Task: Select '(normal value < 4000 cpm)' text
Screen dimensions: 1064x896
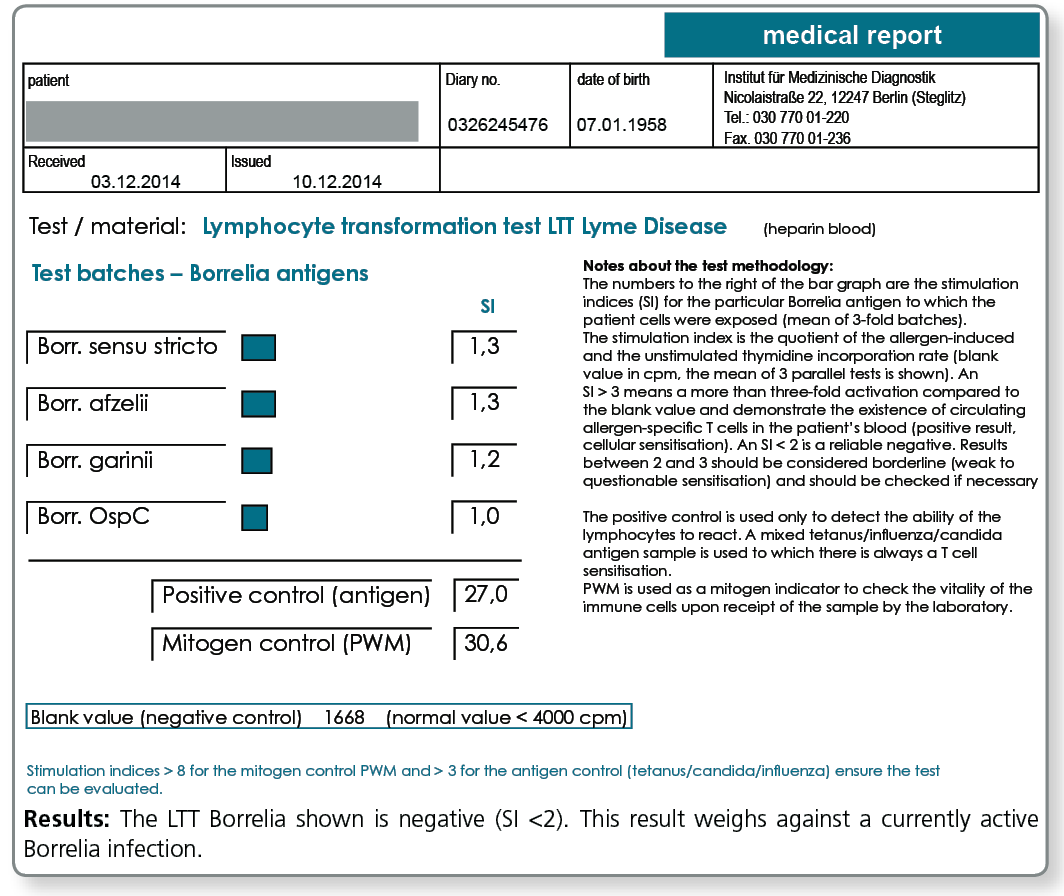Action: pyautogui.click(x=506, y=717)
